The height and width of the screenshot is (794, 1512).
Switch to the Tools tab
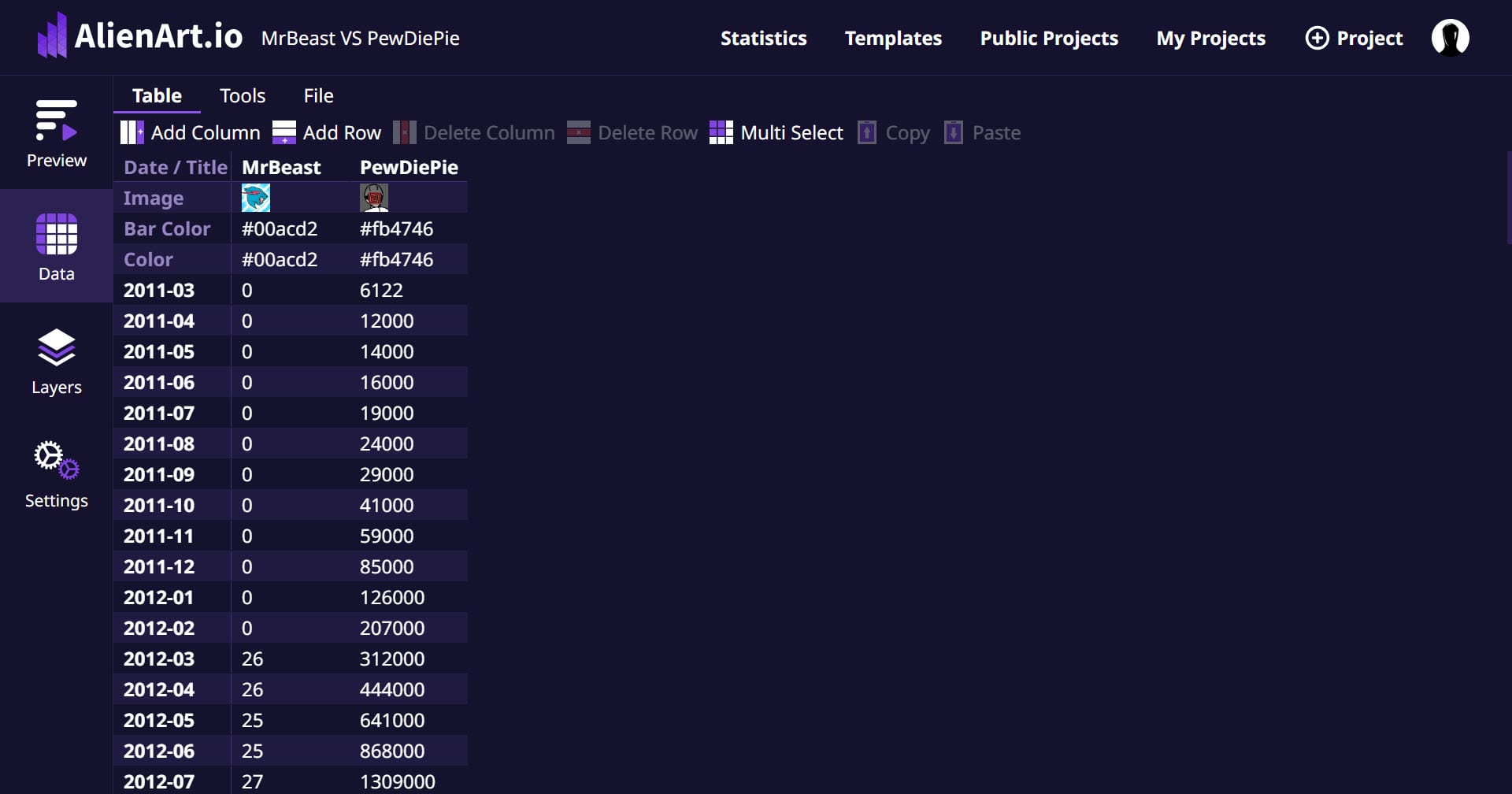[x=243, y=95]
